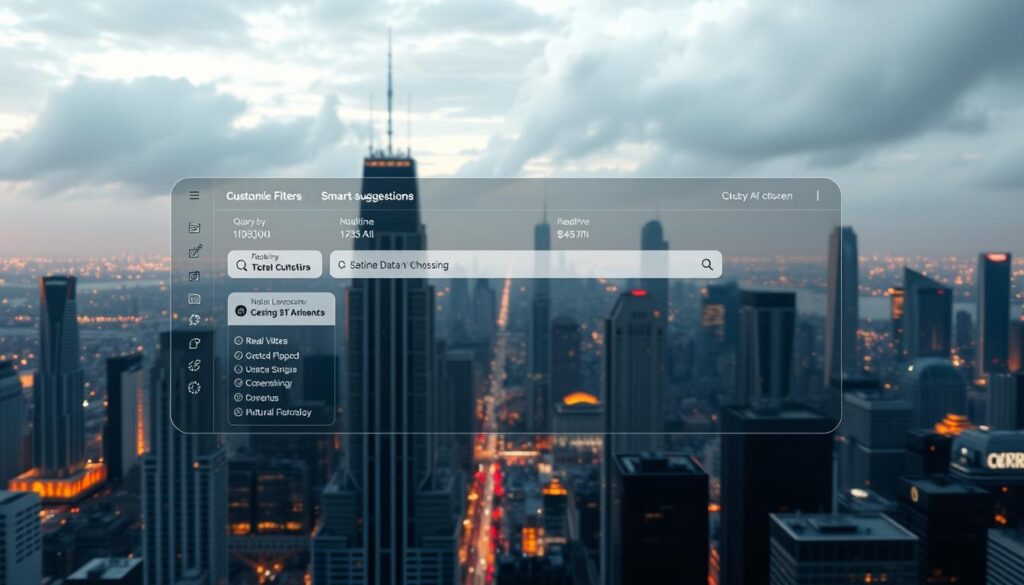Click the "Cluby AI cltaren" link
This screenshot has height=585, width=1024.
[756, 197]
